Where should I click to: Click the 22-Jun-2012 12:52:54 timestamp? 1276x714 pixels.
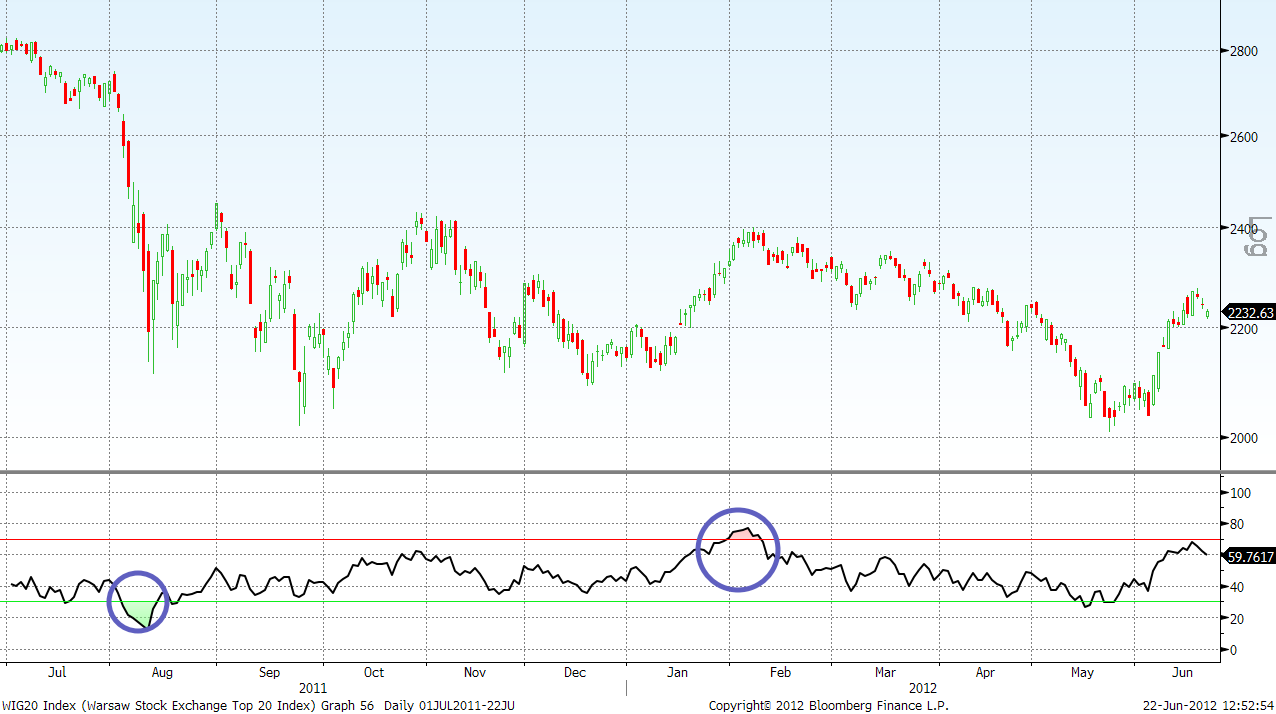1209,706
